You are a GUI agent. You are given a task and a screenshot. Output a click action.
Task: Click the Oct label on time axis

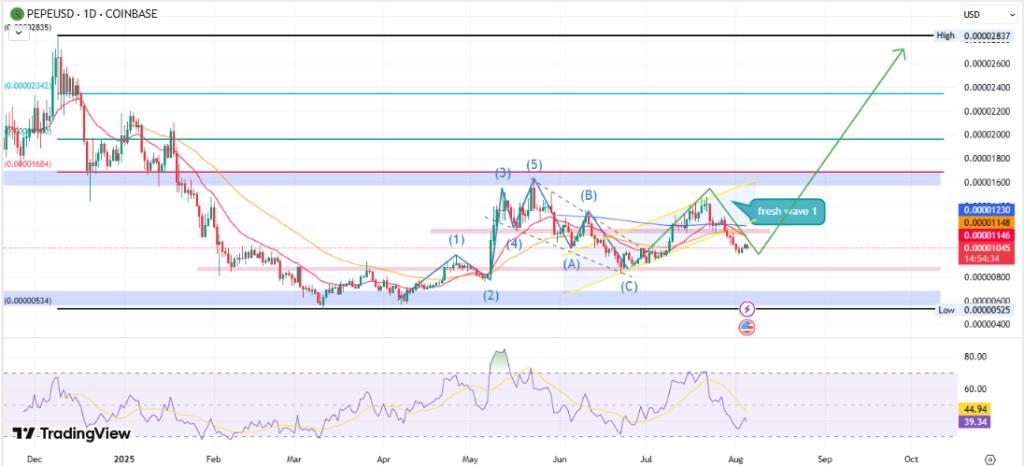912,459
